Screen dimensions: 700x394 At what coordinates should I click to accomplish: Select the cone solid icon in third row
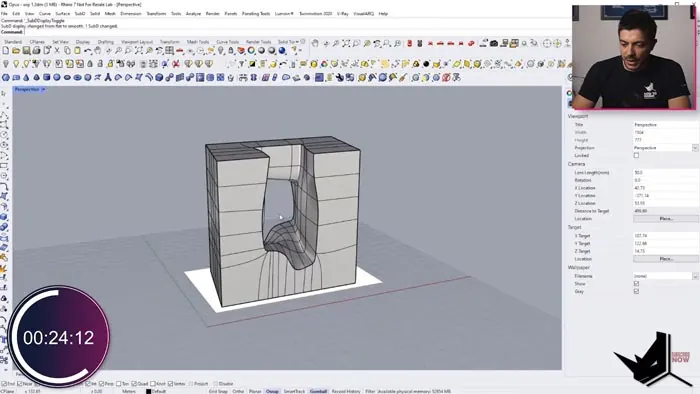click(26, 77)
